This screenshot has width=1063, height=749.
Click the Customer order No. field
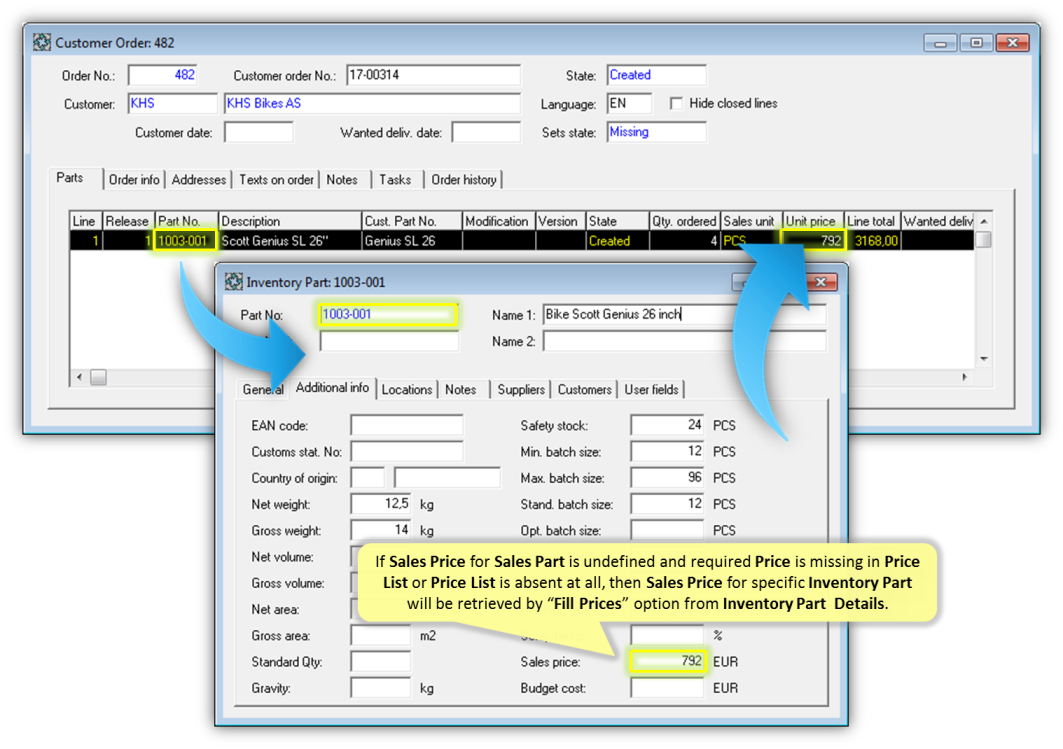pos(433,76)
